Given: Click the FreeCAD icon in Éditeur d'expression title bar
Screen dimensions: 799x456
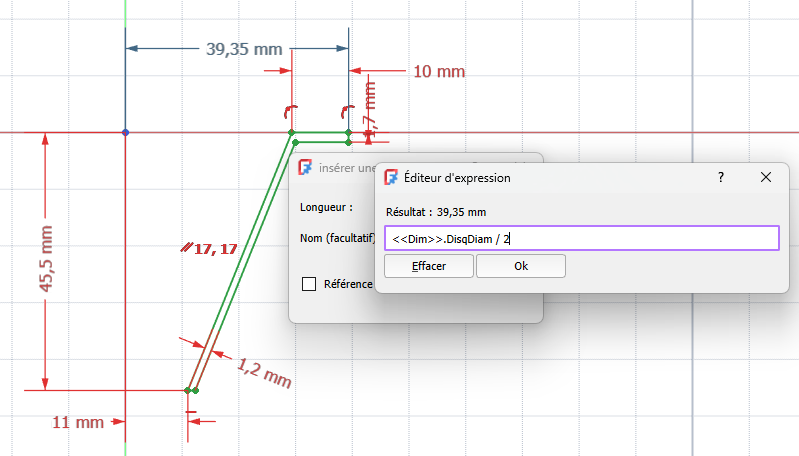Looking at the screenshot, I should (x=392, y=177).
